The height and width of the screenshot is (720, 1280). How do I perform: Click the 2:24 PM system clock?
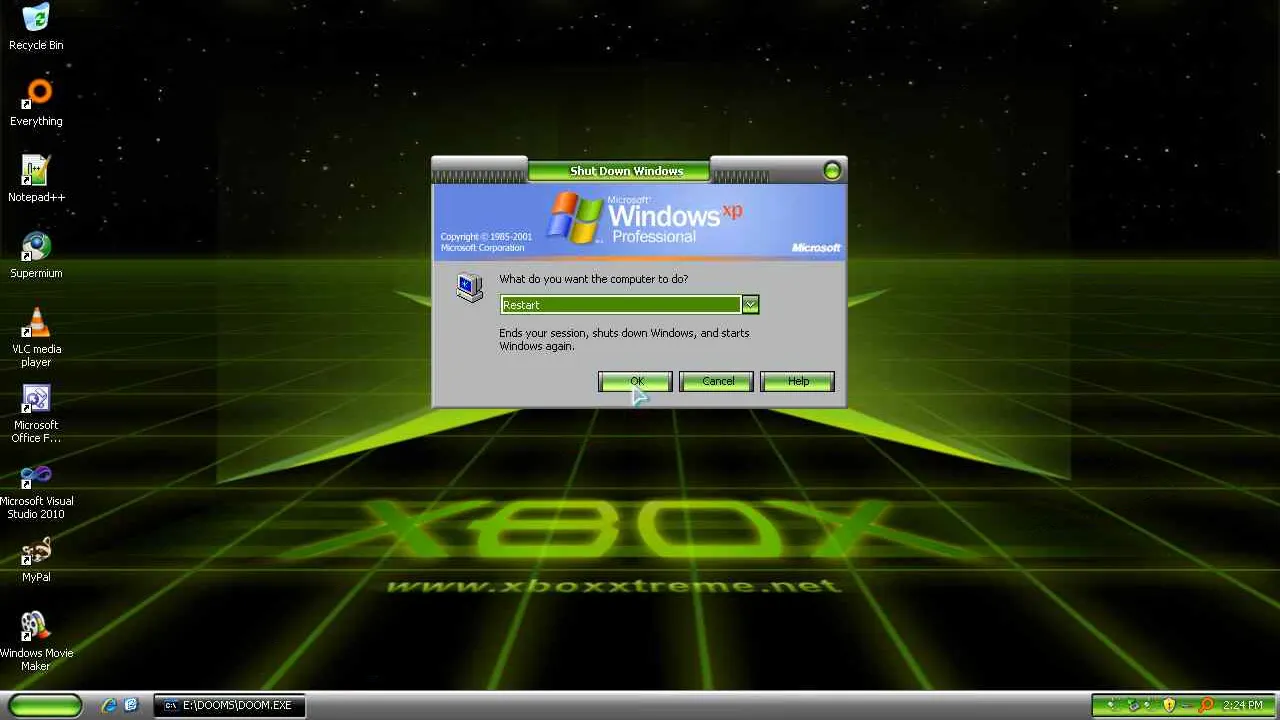click(x=1243, y=705)
